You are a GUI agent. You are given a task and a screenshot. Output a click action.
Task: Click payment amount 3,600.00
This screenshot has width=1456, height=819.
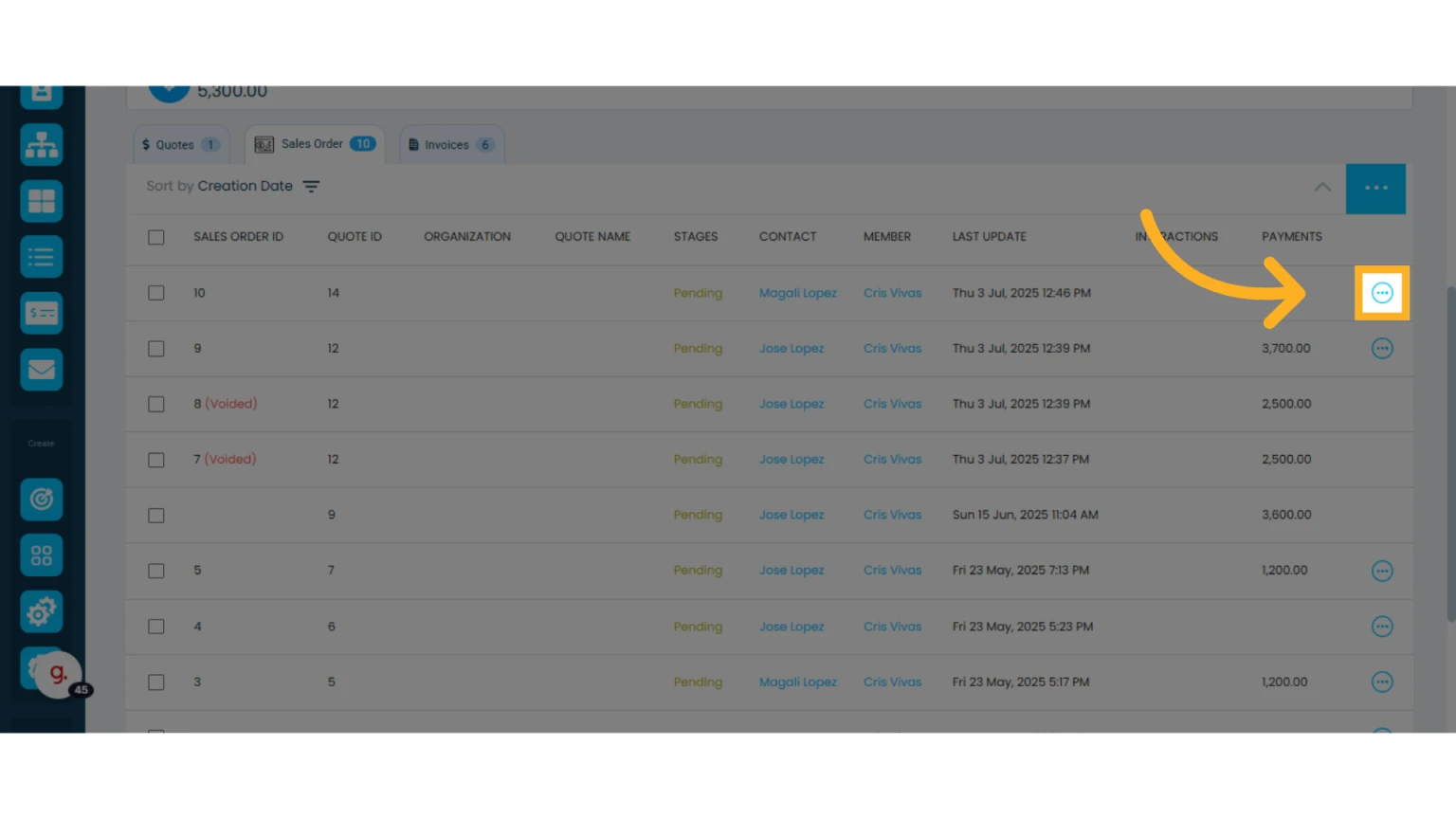click(1286, 515)
